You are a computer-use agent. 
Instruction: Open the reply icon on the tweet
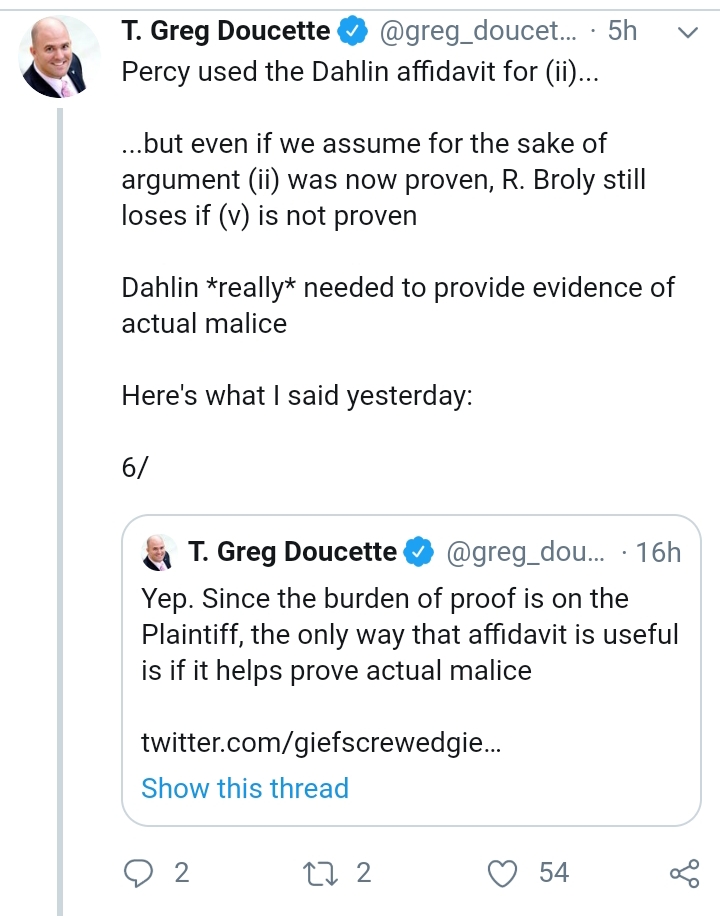click(x=139, y=873)
